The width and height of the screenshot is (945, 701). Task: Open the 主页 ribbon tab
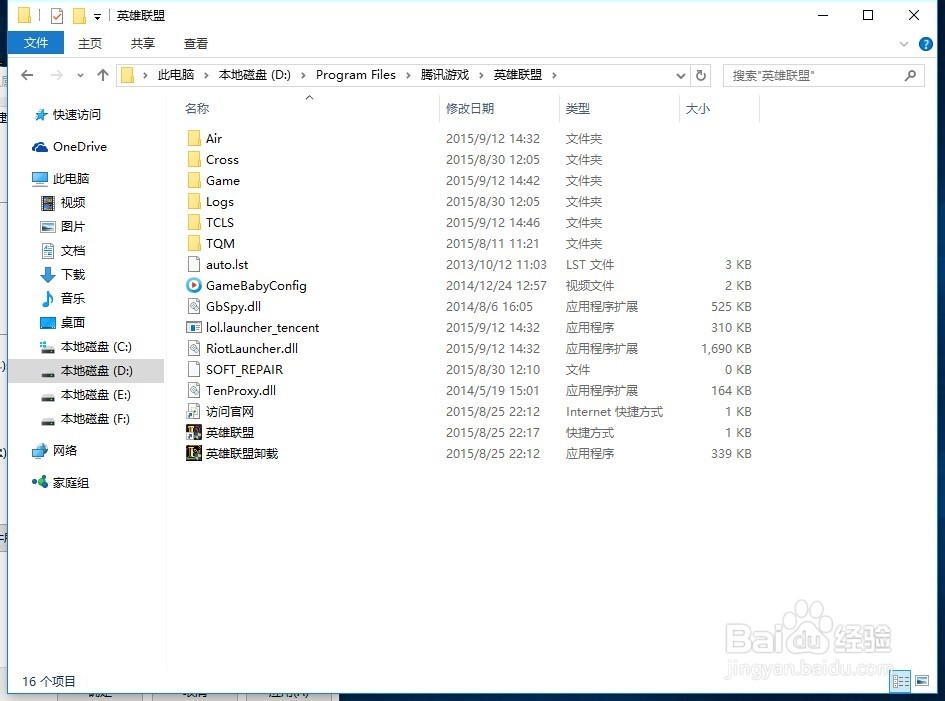90,43
